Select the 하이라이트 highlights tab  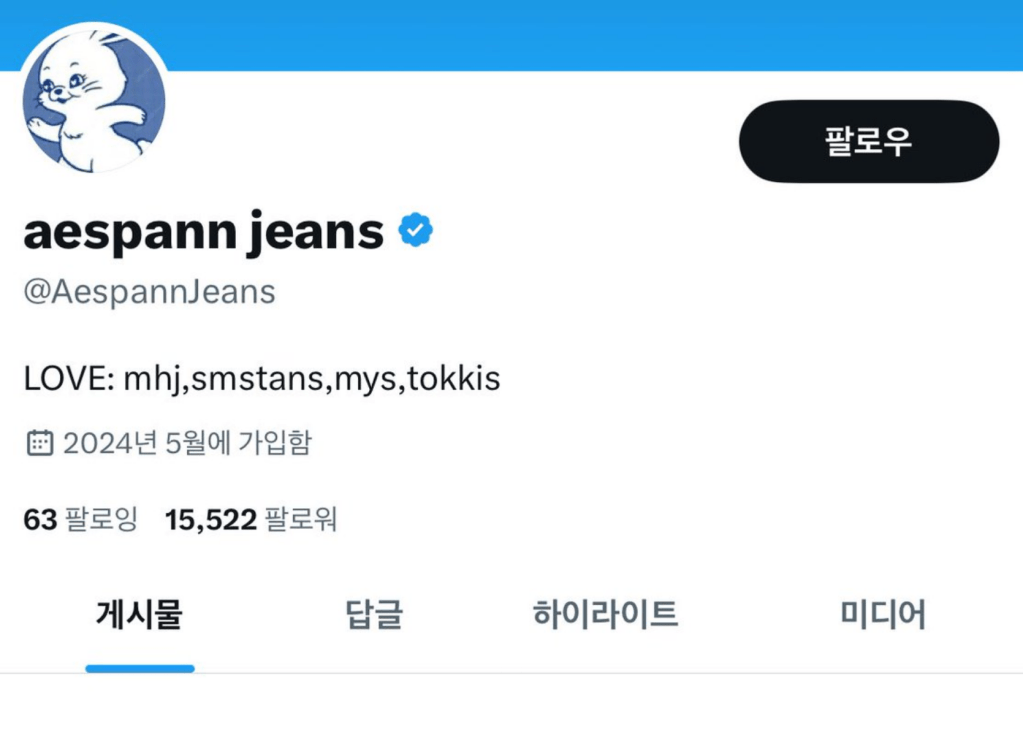(x=605, y=613)
